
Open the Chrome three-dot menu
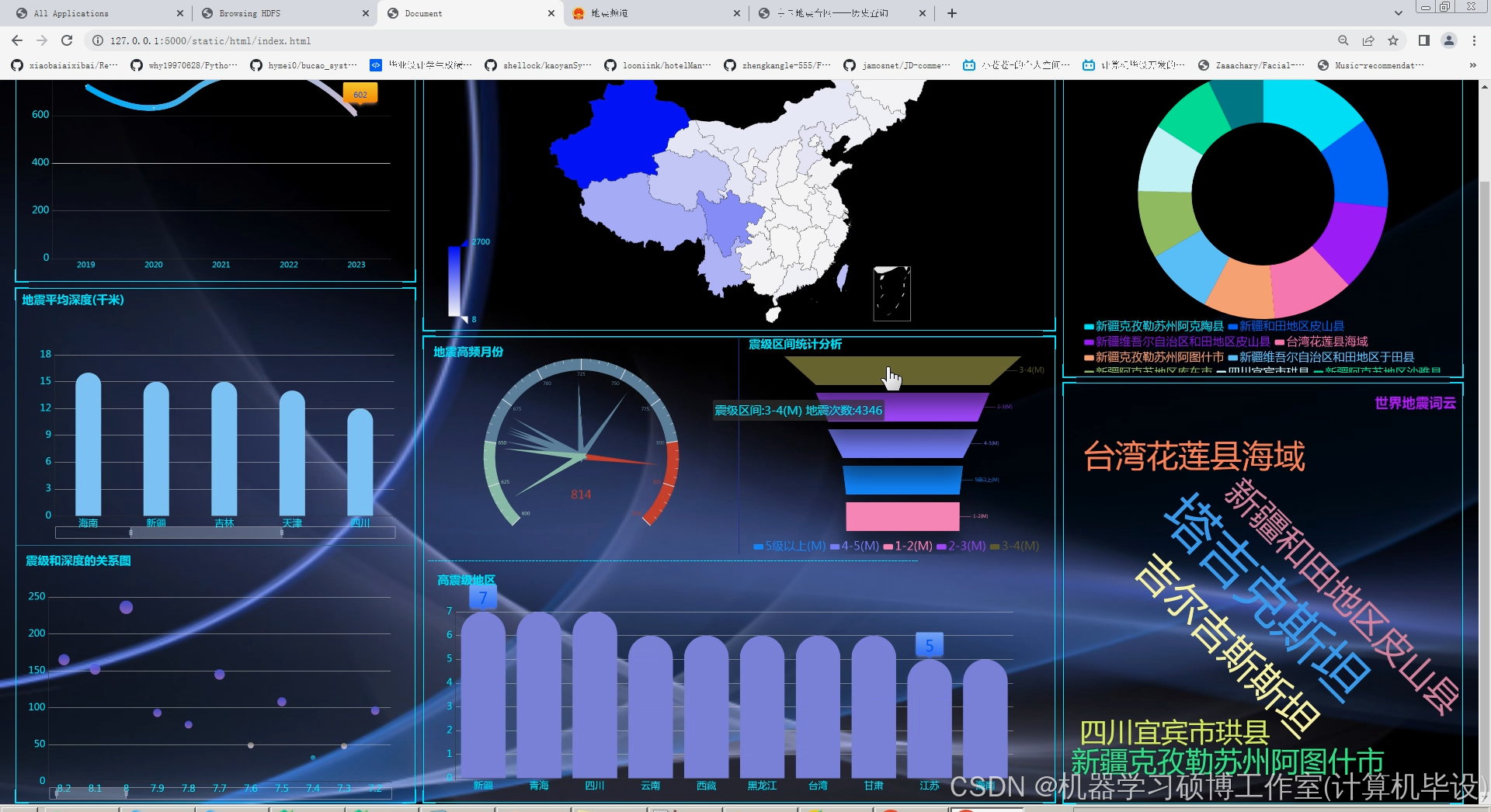(x=1474, y=40)
